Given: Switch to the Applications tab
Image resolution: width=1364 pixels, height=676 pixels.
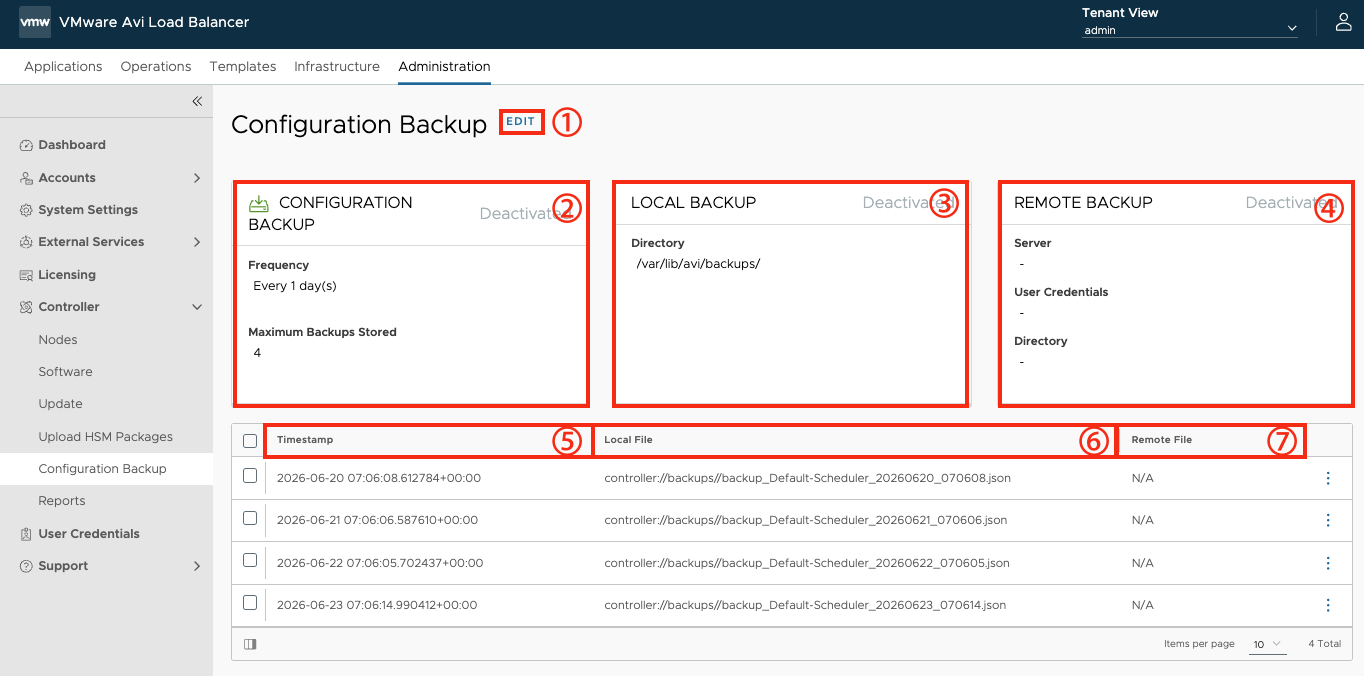Looking at the screenshot, I should tap(63, 67).
